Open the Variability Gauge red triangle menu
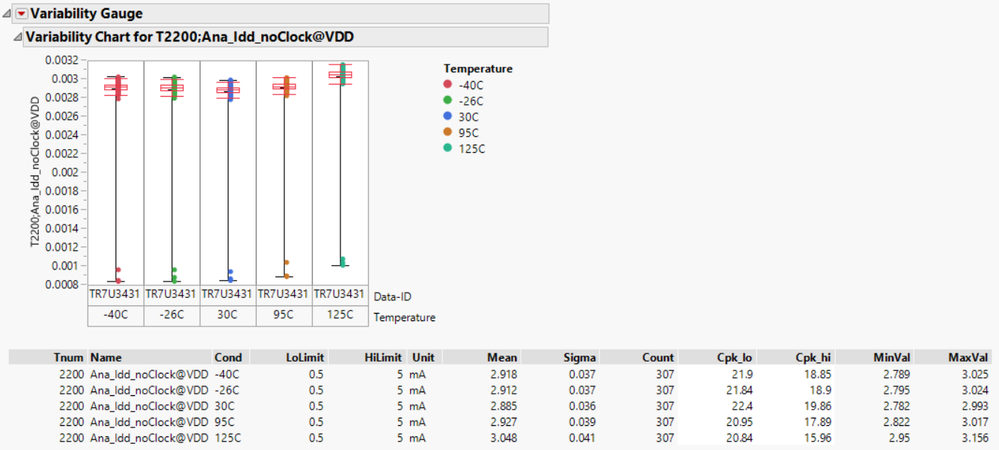The height and width of the screenshot is (450, 999). pos(22,13)
